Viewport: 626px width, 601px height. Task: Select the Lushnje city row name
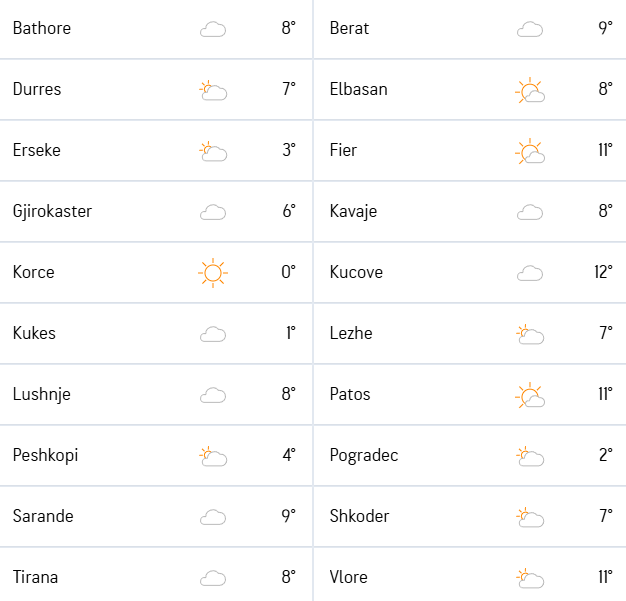[x=42, y=395]
